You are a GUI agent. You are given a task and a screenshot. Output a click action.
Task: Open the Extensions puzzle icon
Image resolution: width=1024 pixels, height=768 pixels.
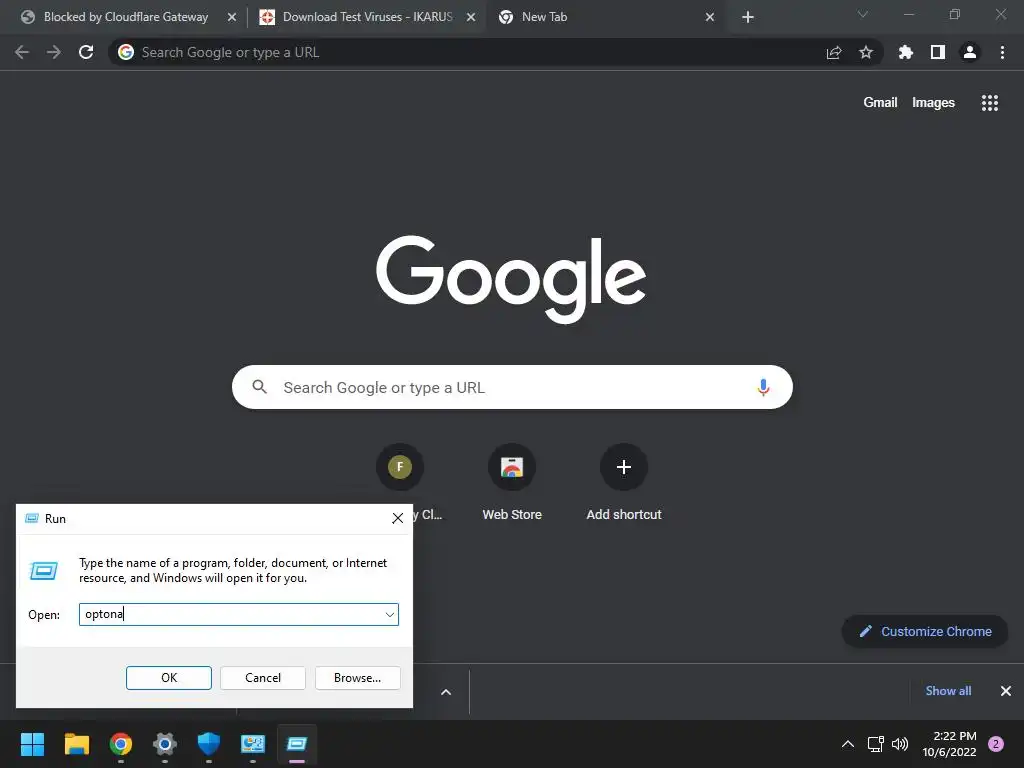coord(906,52)
